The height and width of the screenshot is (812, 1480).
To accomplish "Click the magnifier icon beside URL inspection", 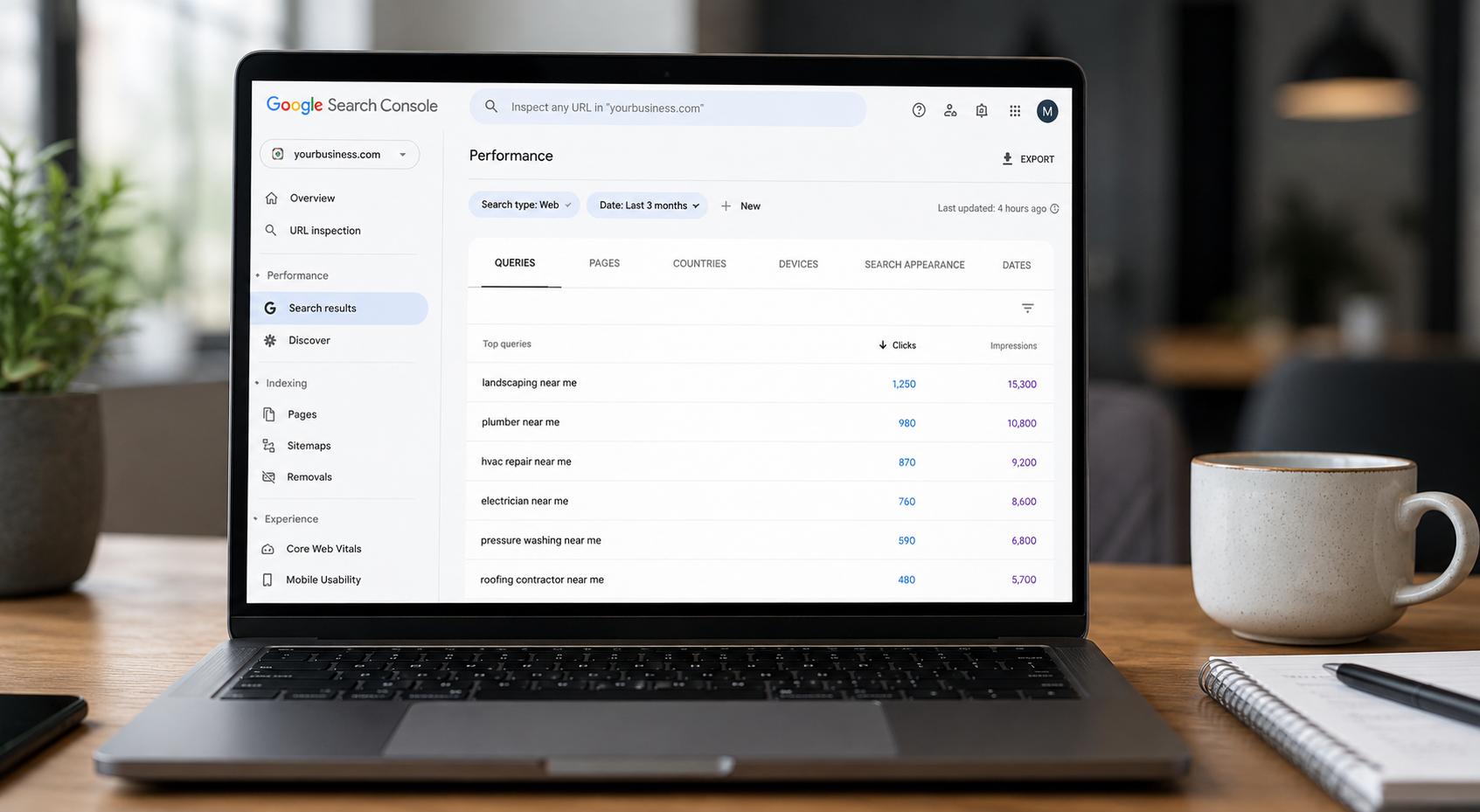I will [x=271, y=231].
